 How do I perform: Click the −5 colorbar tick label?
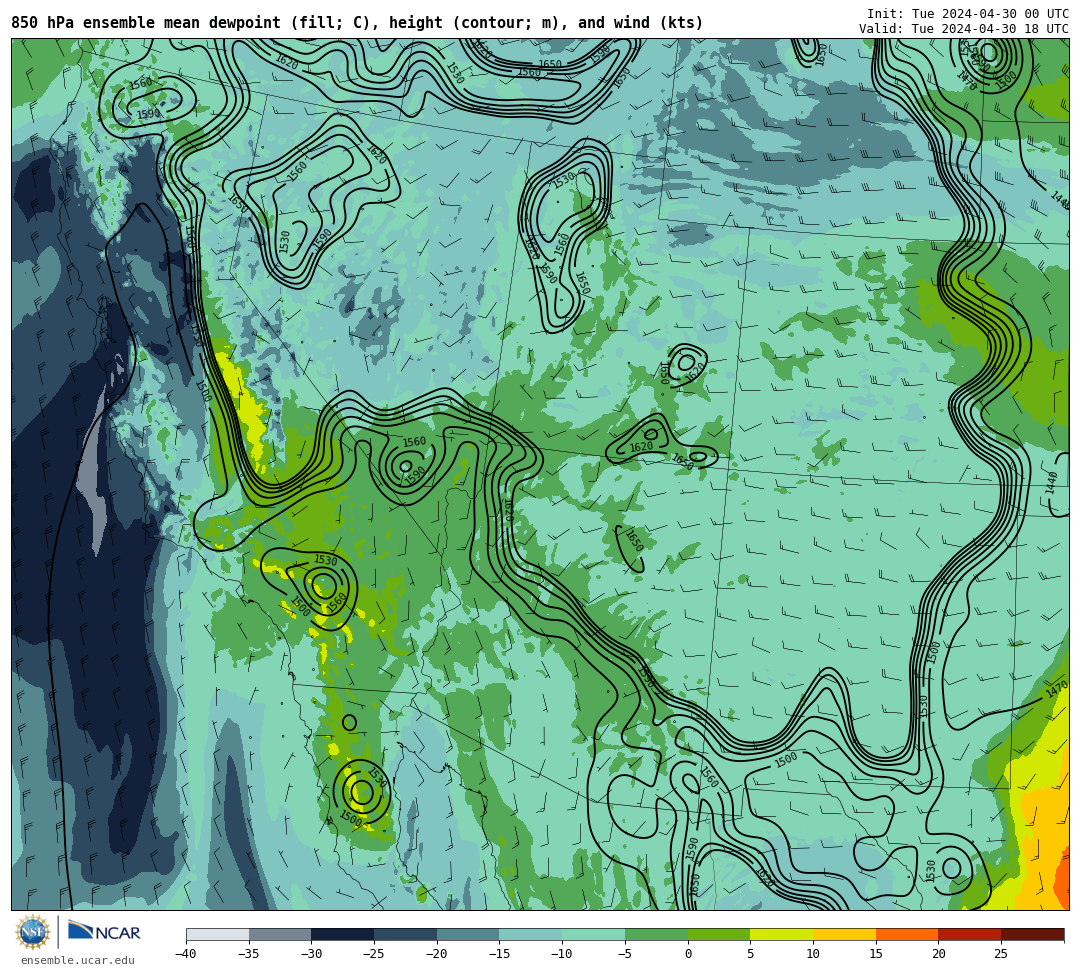624,954
